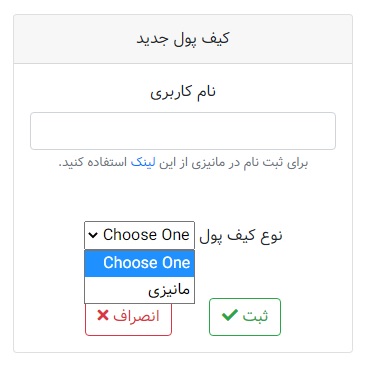Click the red X icon on انصراف
368x366 pixels.
pyautogui.click(x=103, y=315)
